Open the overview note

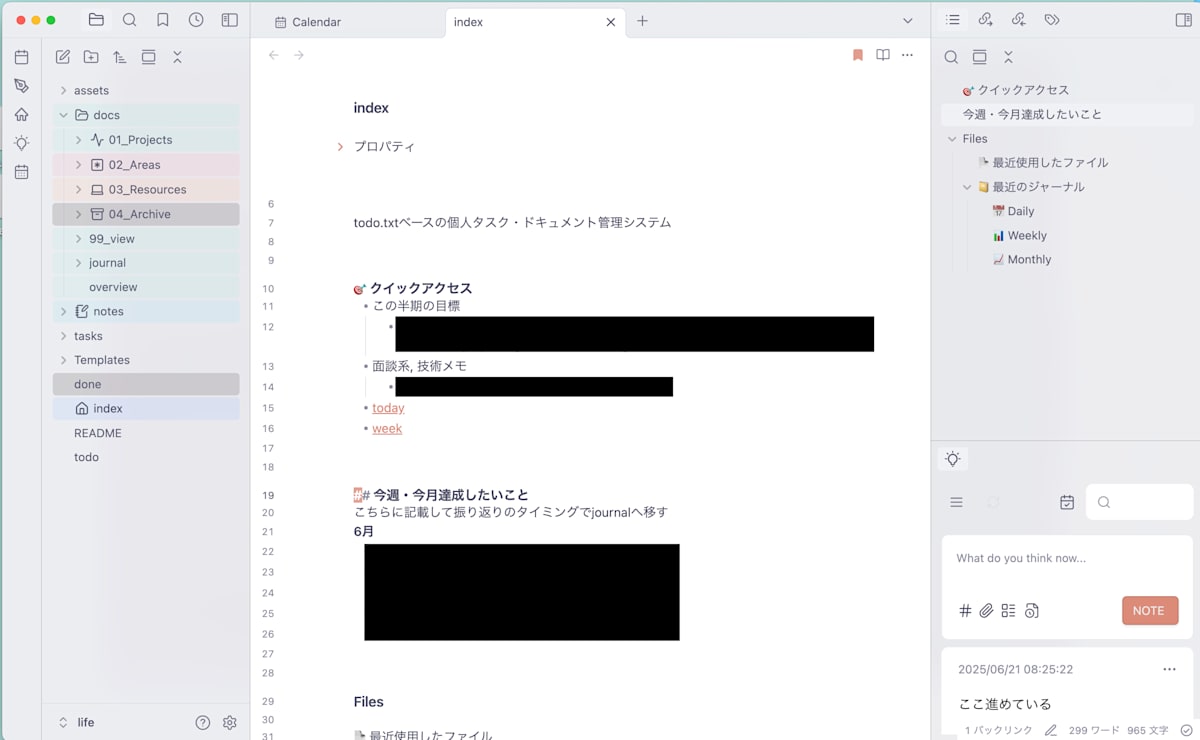[x=146, y=287]
